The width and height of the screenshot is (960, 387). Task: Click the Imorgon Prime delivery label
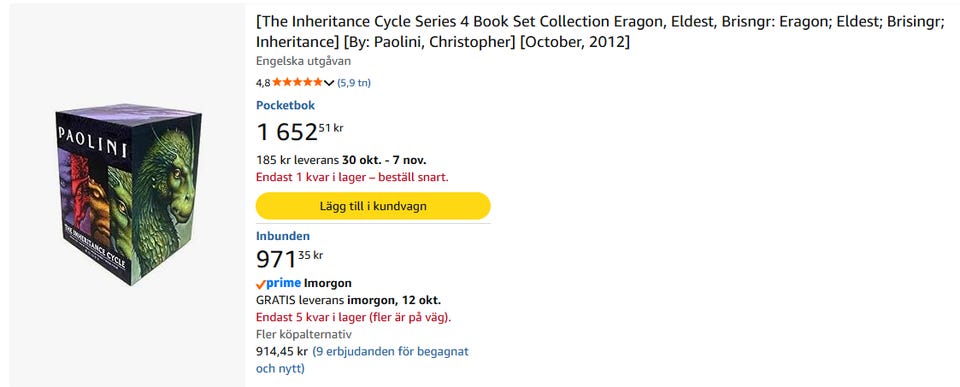point(328,284)
